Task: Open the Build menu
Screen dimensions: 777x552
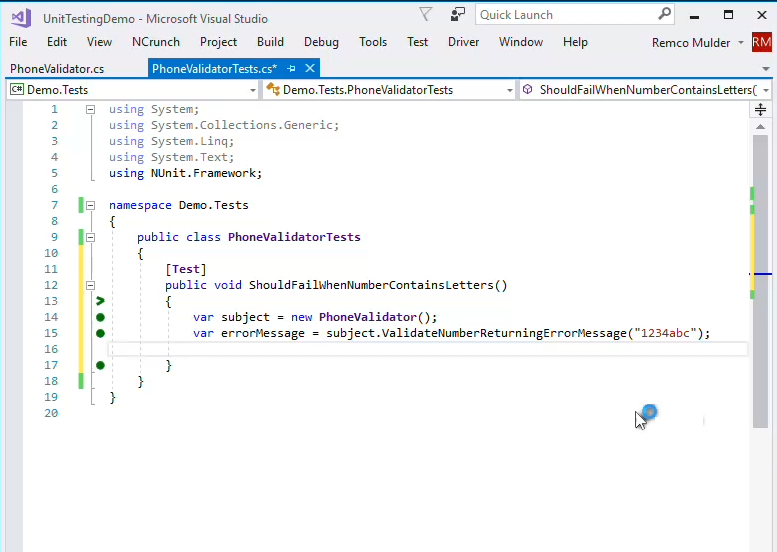Action: coord(270,42)
